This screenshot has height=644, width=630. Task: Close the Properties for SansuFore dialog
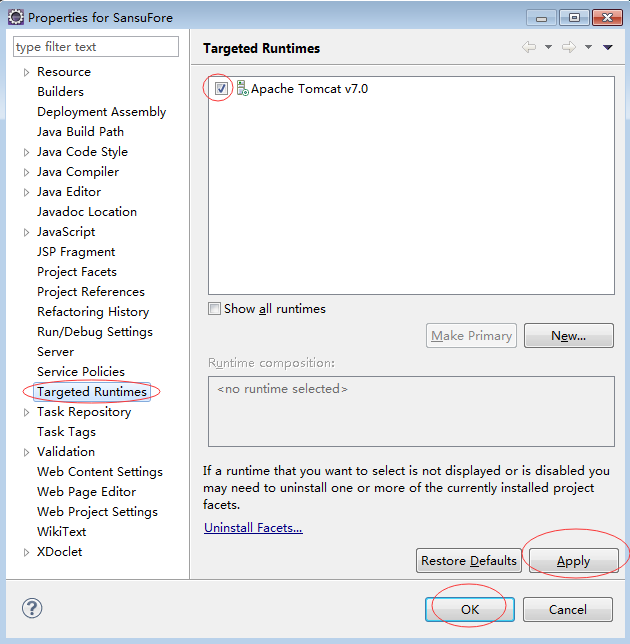[607, 18]
